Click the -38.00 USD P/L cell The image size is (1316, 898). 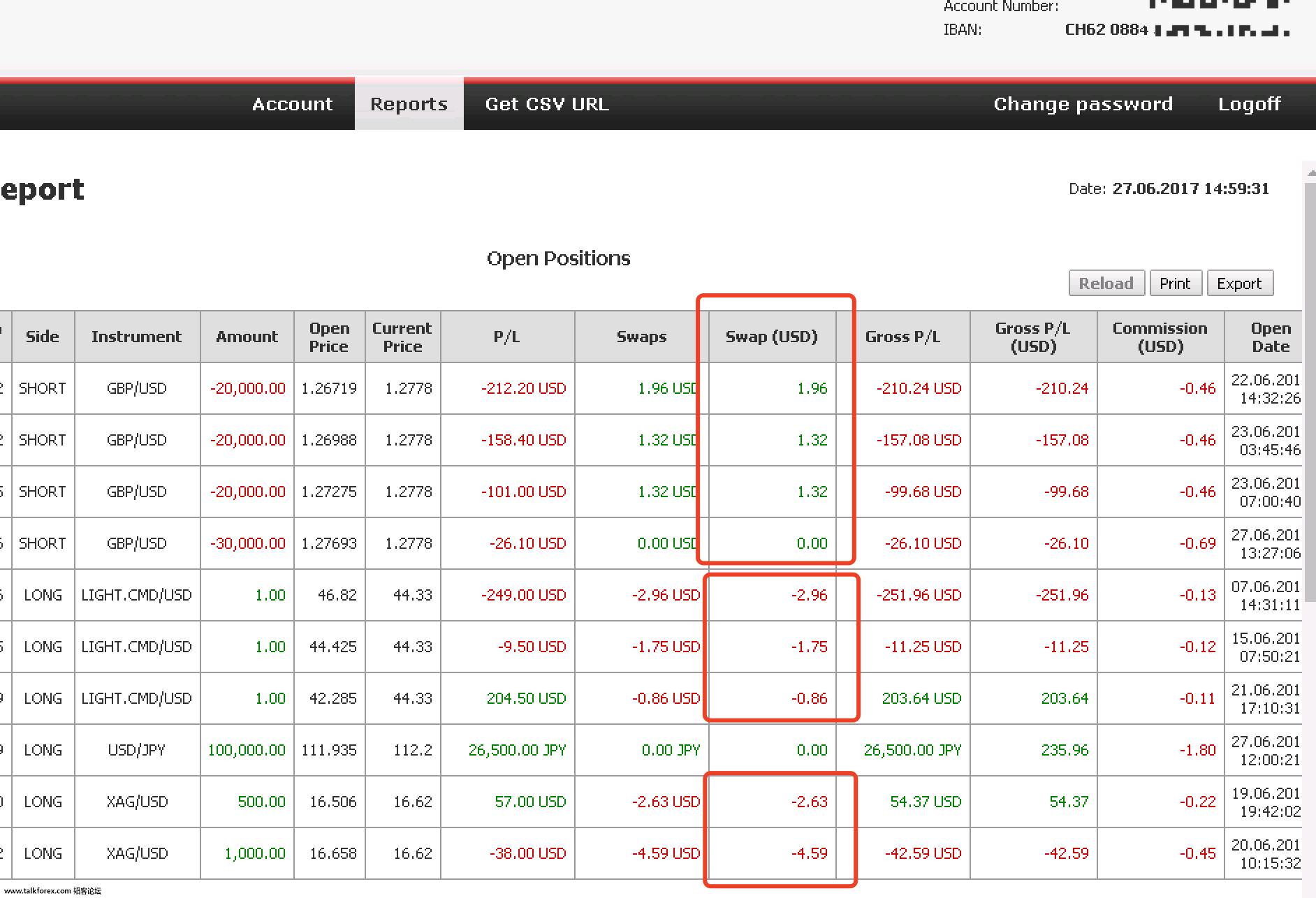(x=507, y=853)
